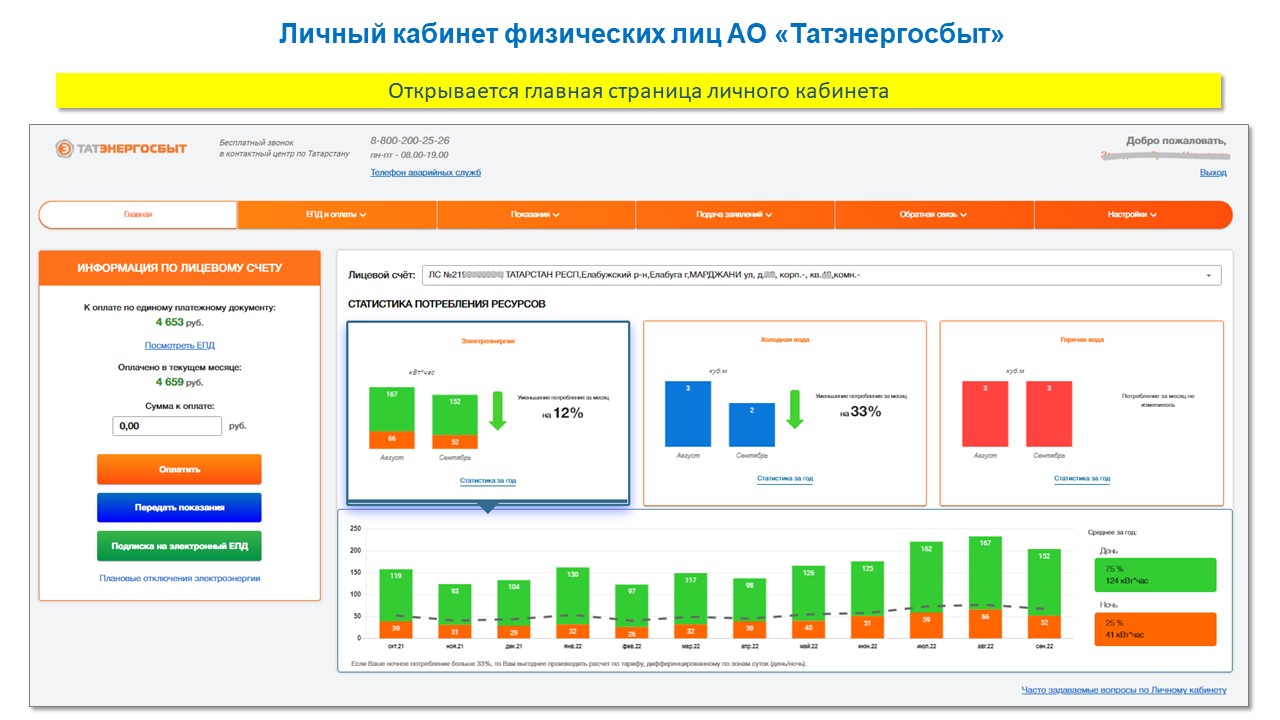Image resolution: width=1280 pixels, height=720 pixels.
Task: Click Подписка на электронный ЕПД button
Action: click(179, 546)
